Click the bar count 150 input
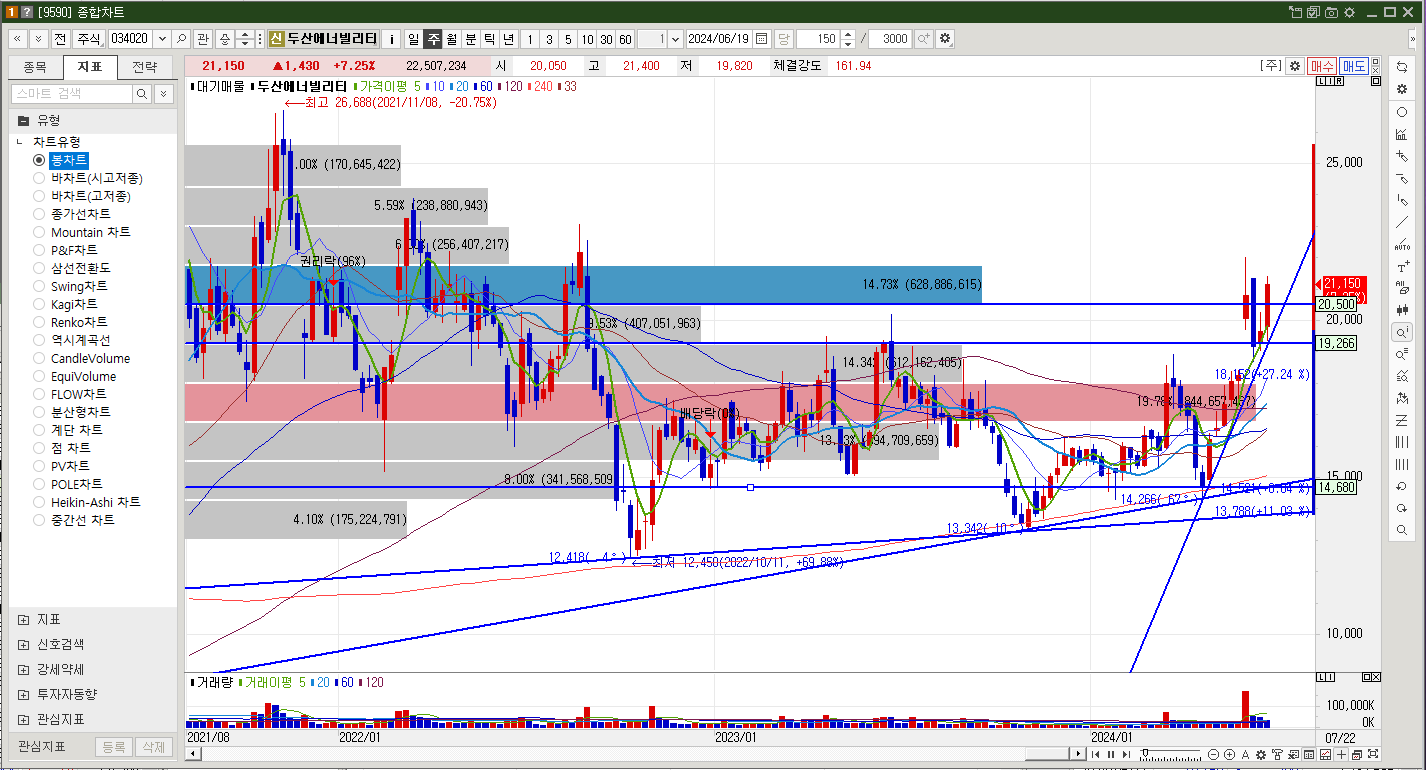This screenshot has width=1426, height=770. coord(818,38)
